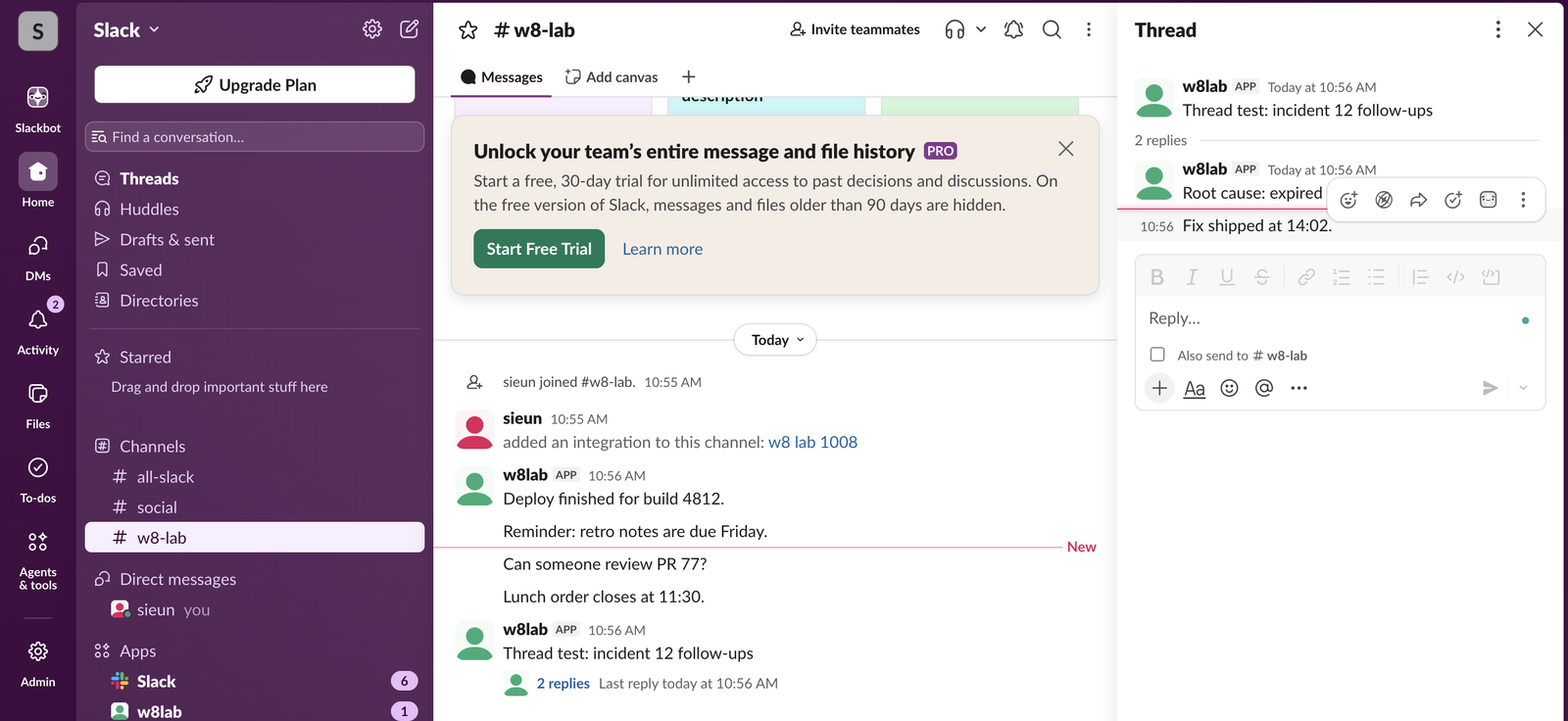Go to the DMs view
1568x721 pixels.
pyautogui.click(x=37, y=256)
